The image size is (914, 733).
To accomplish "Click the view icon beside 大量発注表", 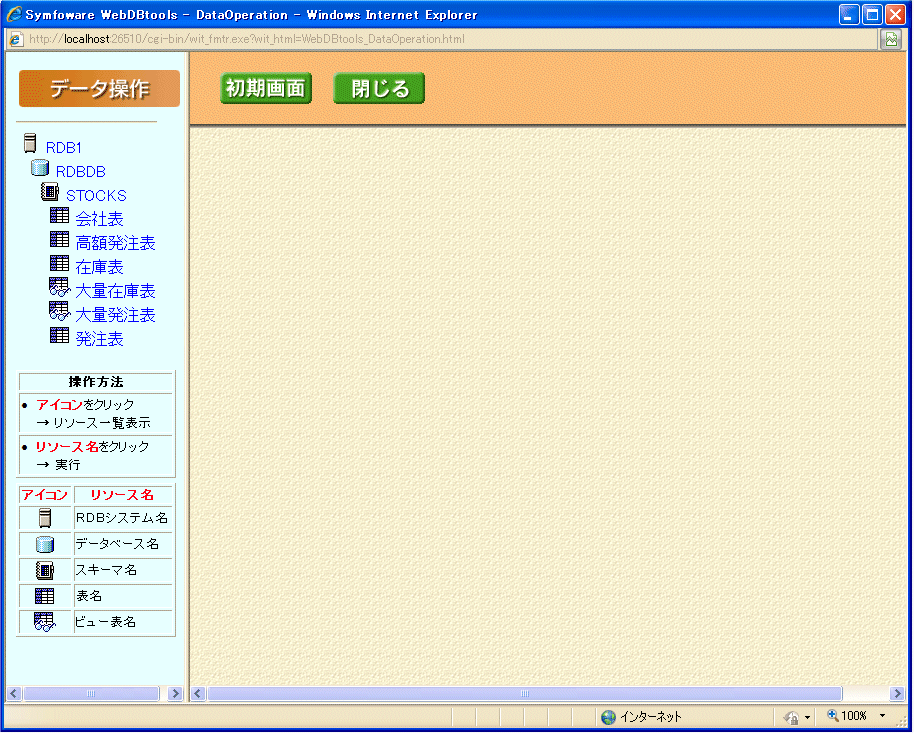I will click(60, 312).
